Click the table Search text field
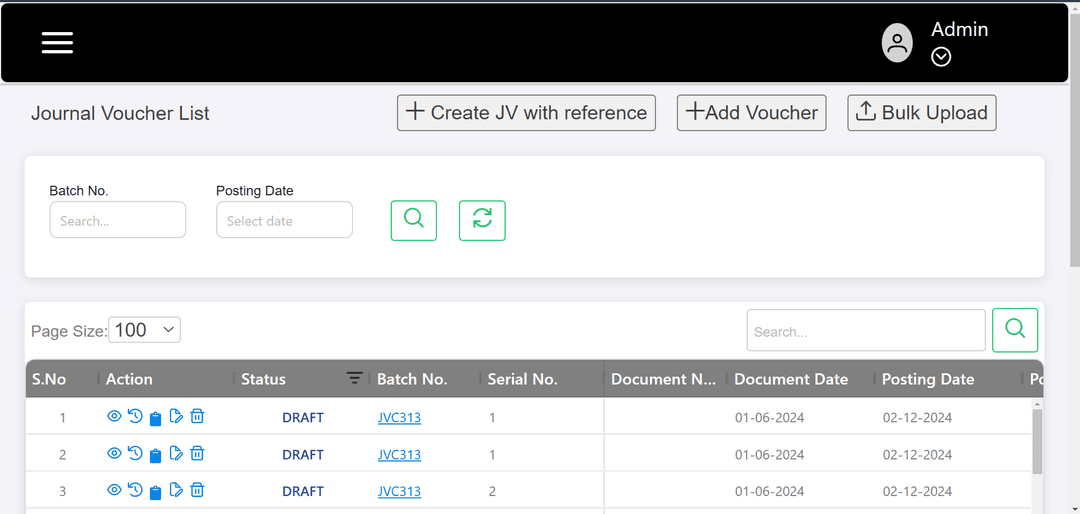Screen dimensions: 1080x514 (x=865, y=331)
